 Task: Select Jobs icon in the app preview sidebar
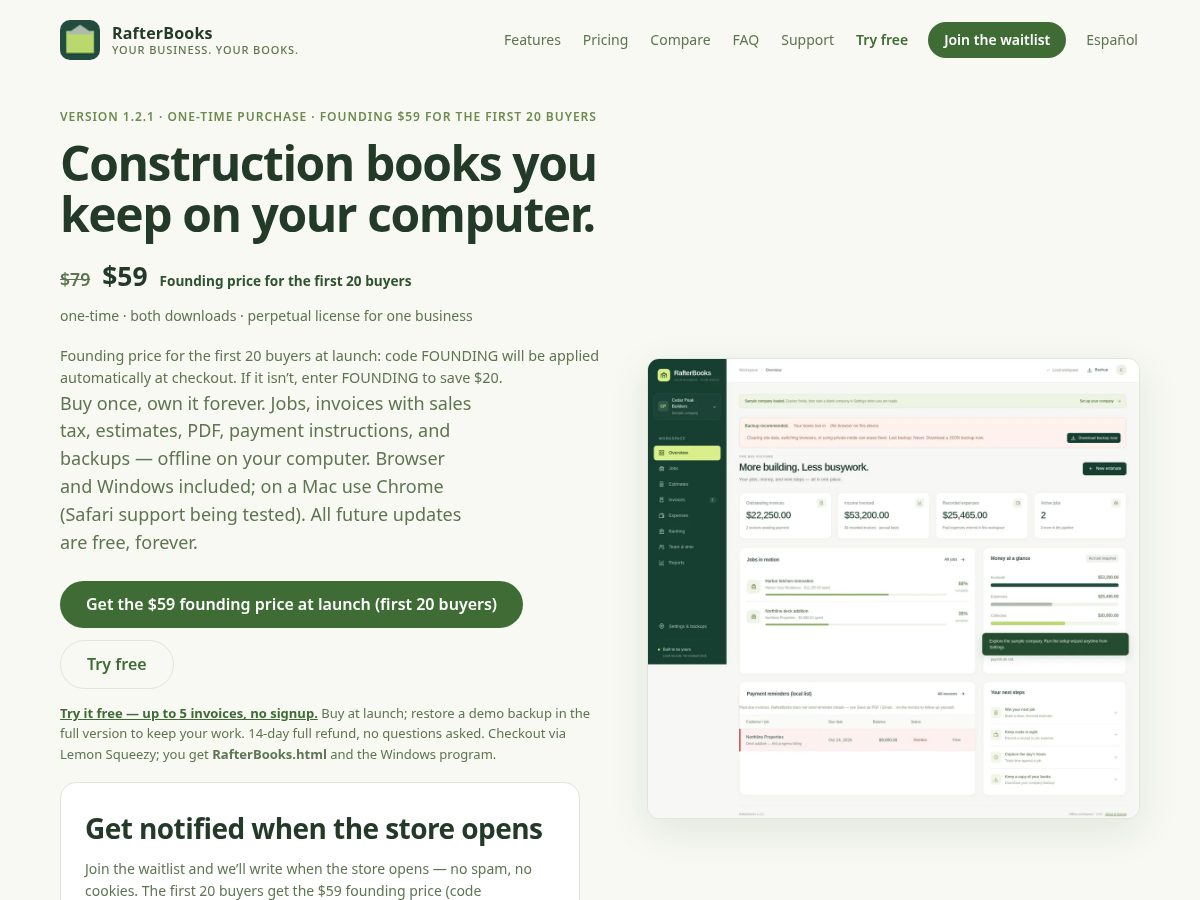662,468
